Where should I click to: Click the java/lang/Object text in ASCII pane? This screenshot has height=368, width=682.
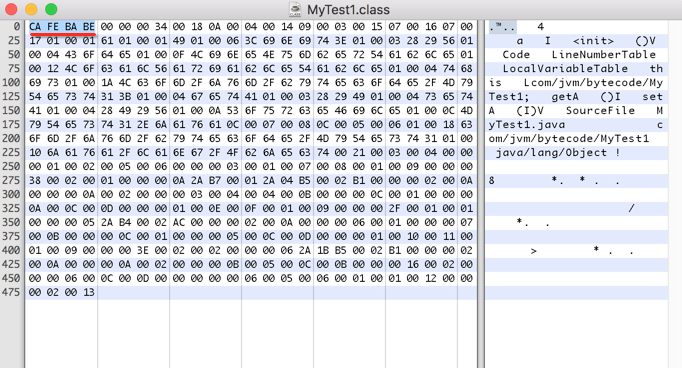point(551,152)
